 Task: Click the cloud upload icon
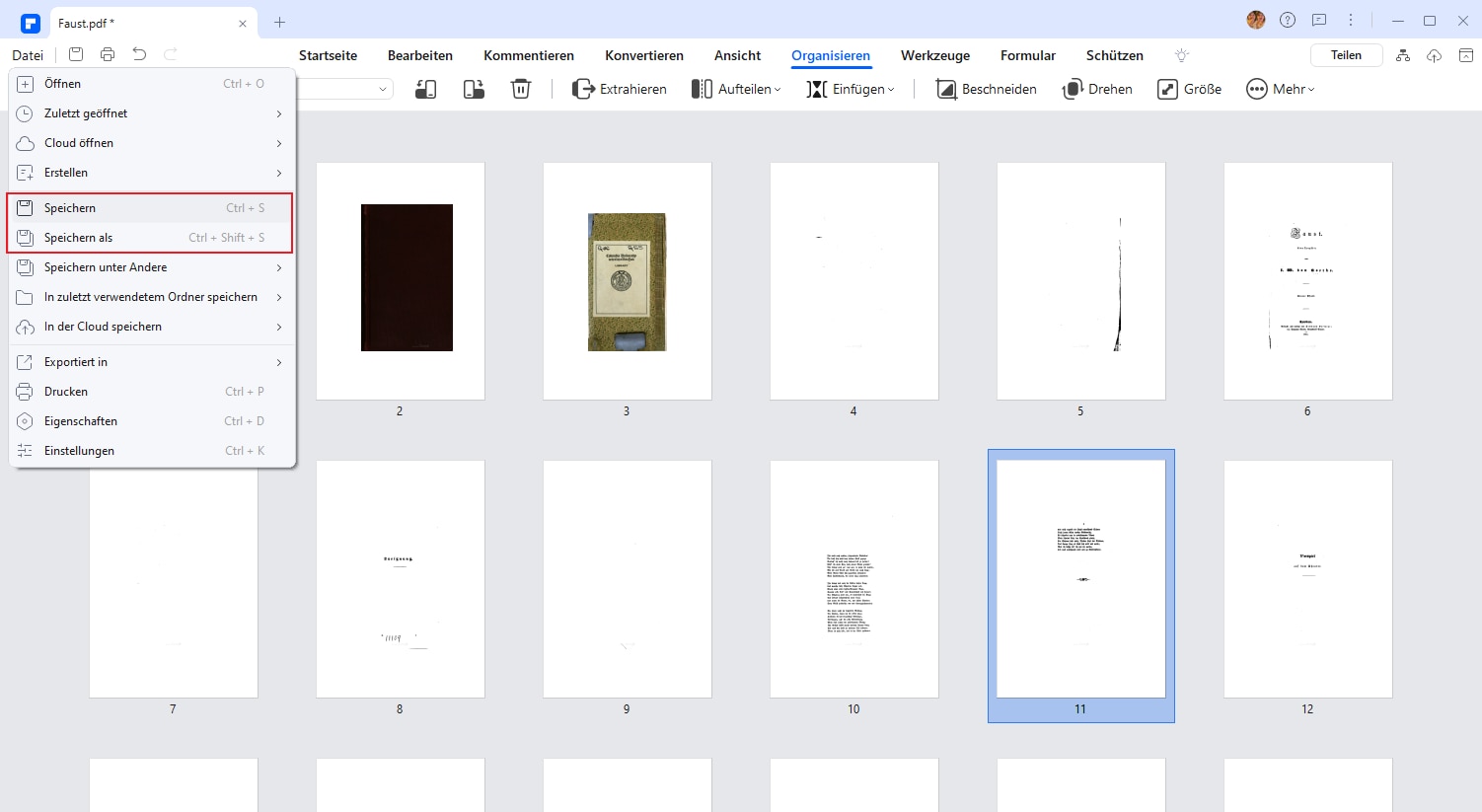(x=1435, y=55)
